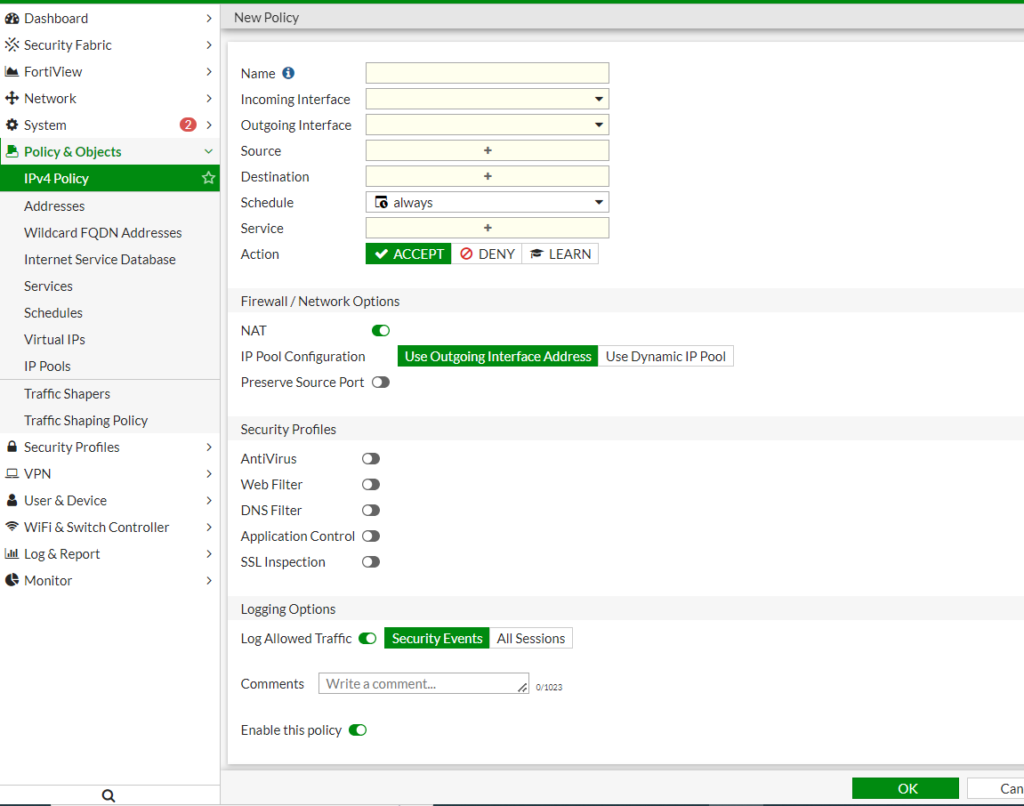
Task: Toggle Log Allowed Traffic off
Action: click(x=368, y=638)
